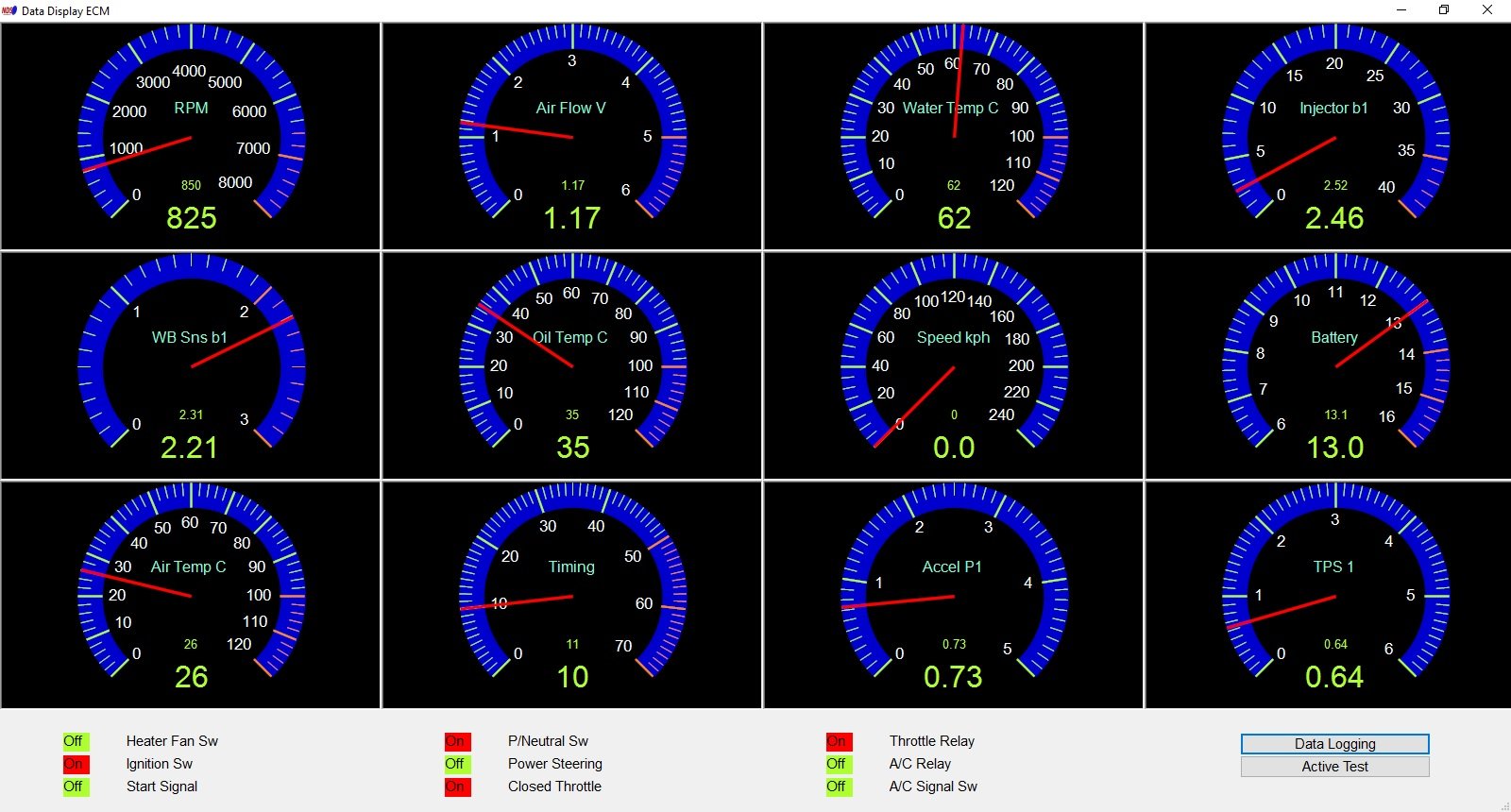Viewport: 1511px width, 812px height.
Task: Select the Accel P1 gauge
Action: coord(954,595)
